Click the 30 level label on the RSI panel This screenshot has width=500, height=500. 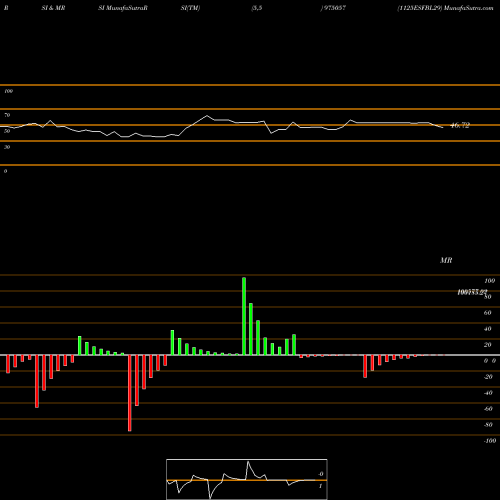[x=7, y=147]
